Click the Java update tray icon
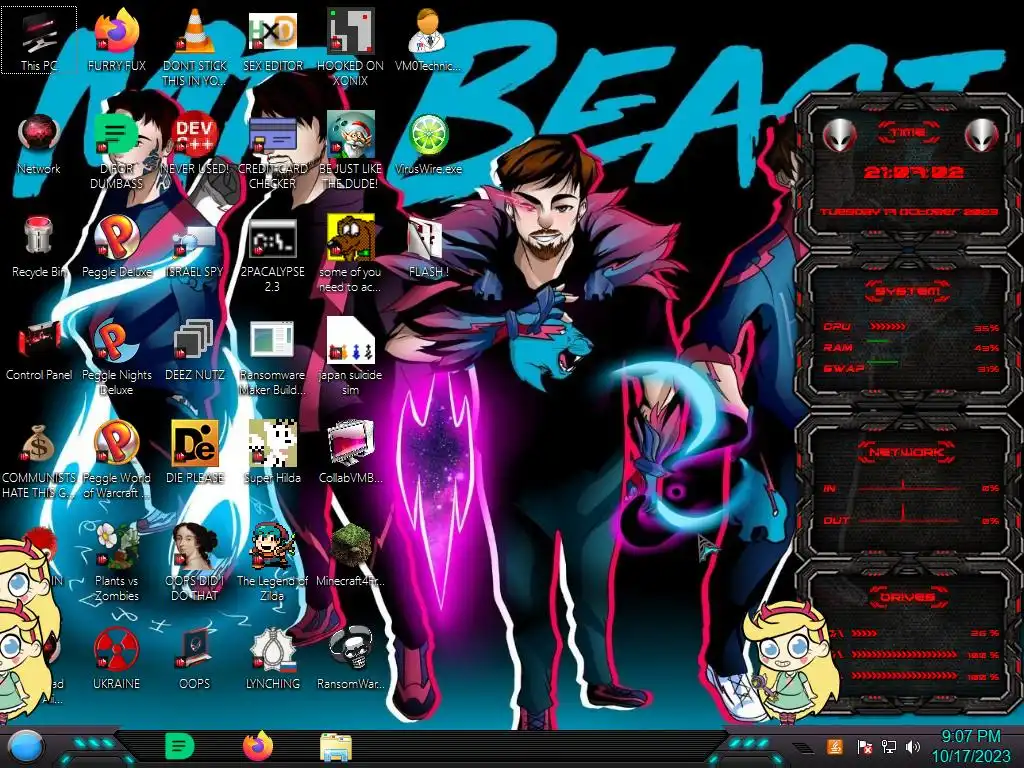The height and width of the screenshot is (768, 1024). [834, 746]
